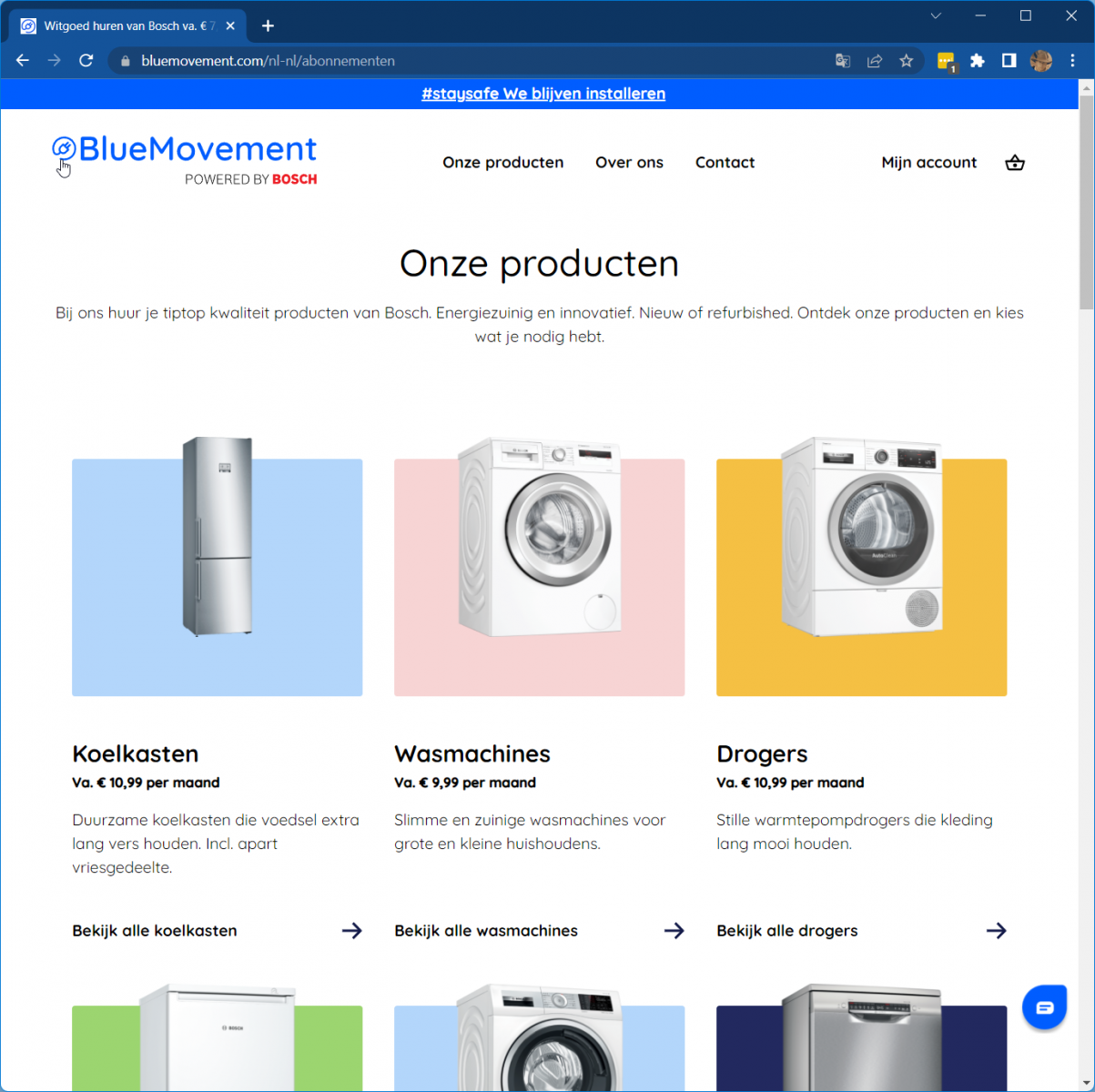Click the BlueMovement logo
The height and width of the screenshot is (1092, 1095).
tap(185, 159)
